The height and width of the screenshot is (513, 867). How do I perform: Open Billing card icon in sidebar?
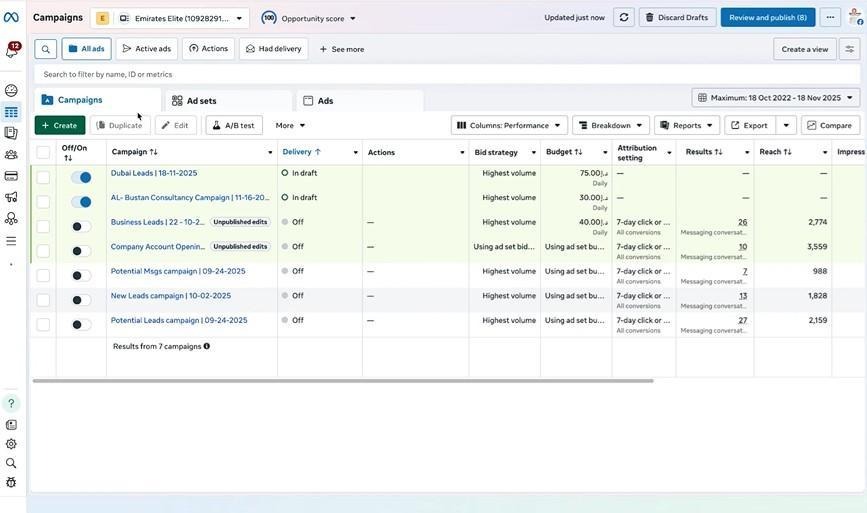pyautogui.click(x=11, y=176)
